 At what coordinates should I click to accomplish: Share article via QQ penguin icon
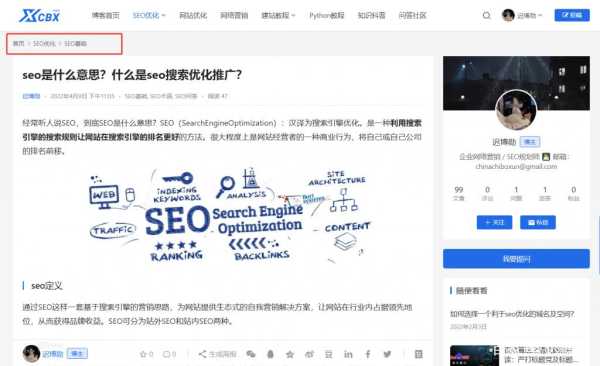270,354
